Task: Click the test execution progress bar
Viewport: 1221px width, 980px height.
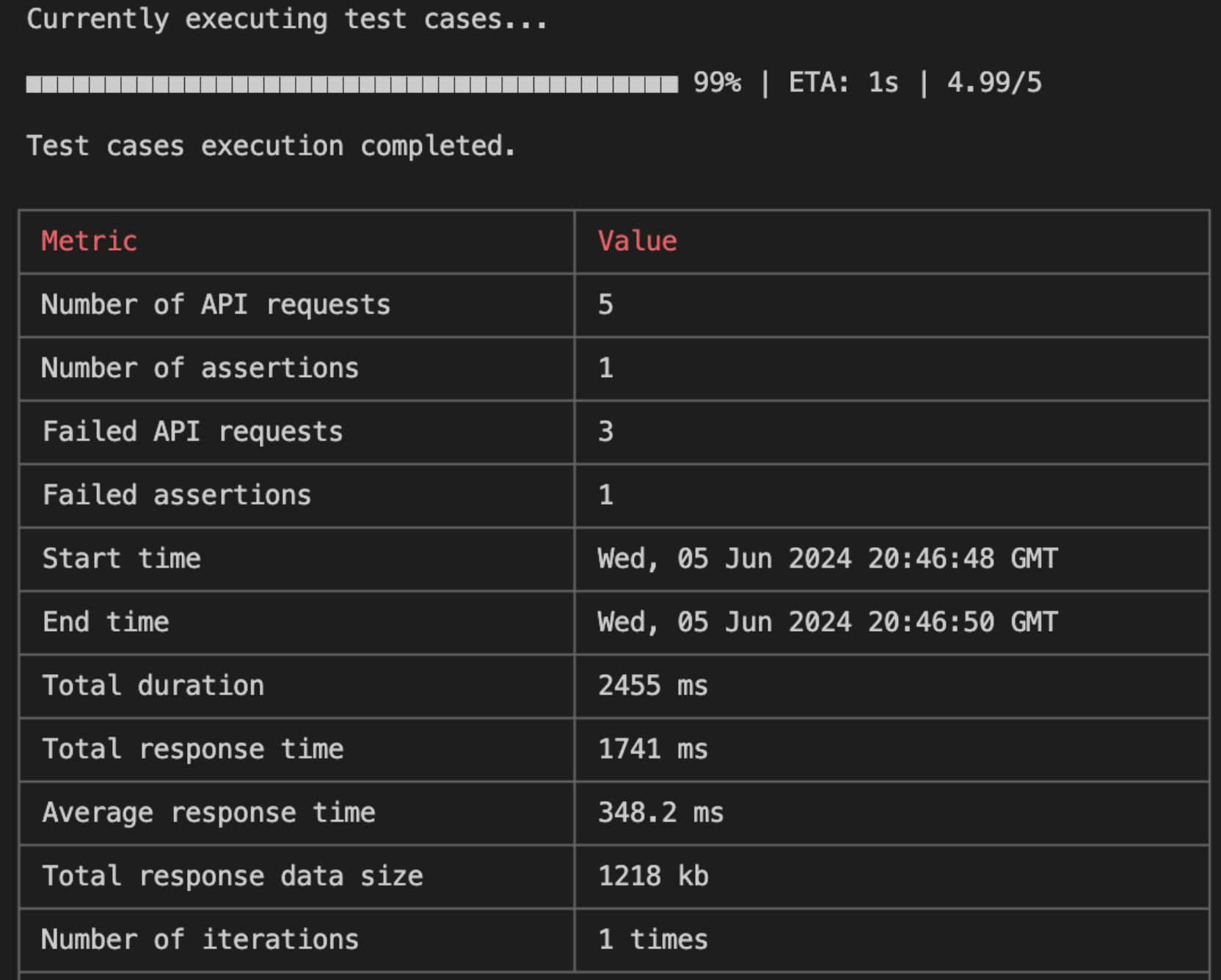Action: pyautogui.click(x=352, y=84)
